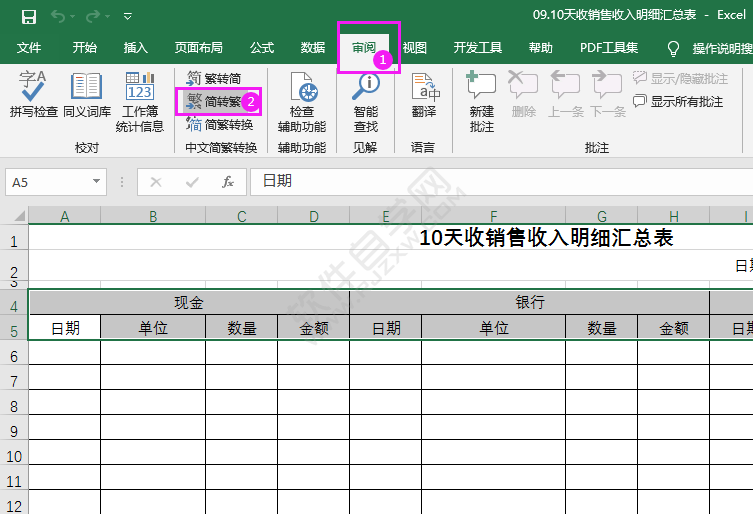The width and height of the screenshot is (753, 514).
Task: Click the merged 银行 header cell
Action: click(x=530, y=303)
